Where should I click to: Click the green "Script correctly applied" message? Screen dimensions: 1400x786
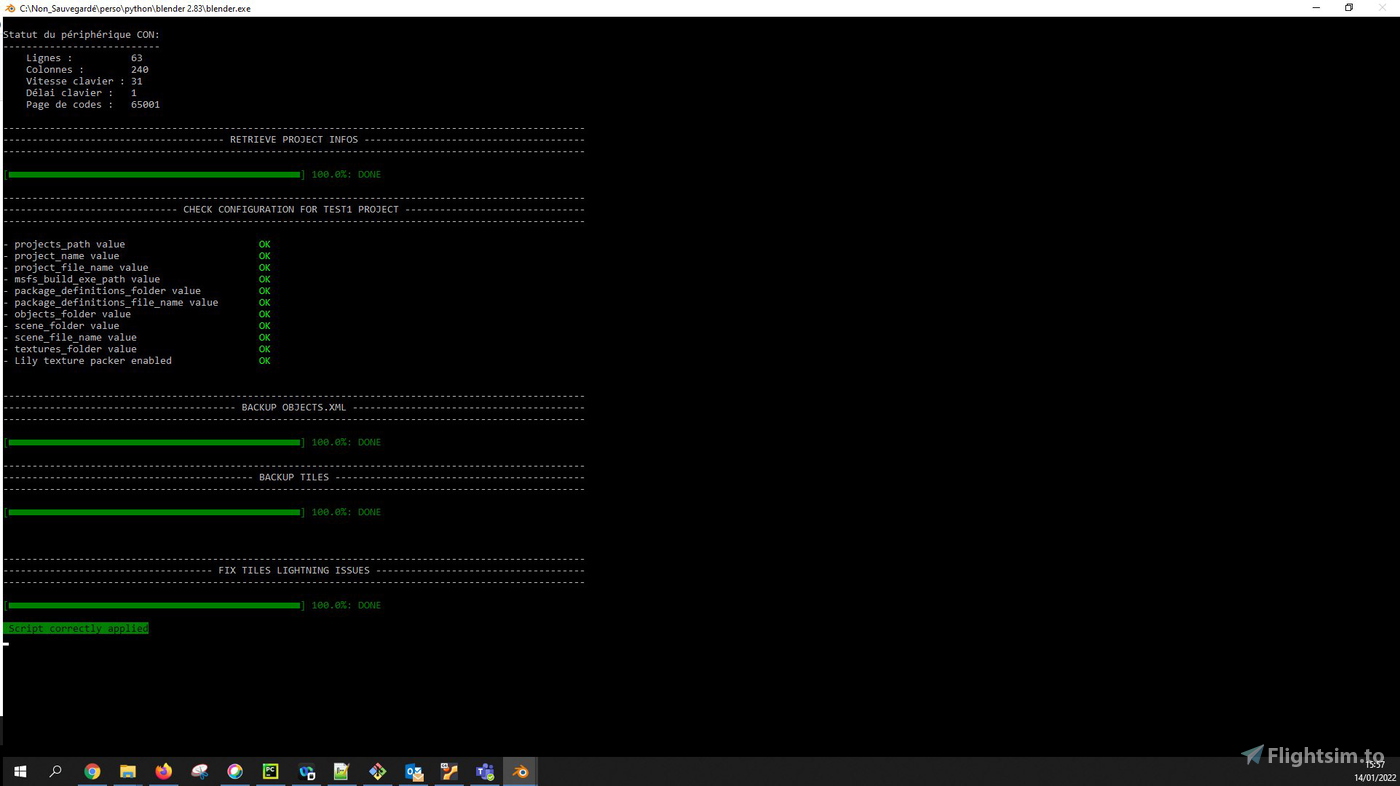pos(77,629)
